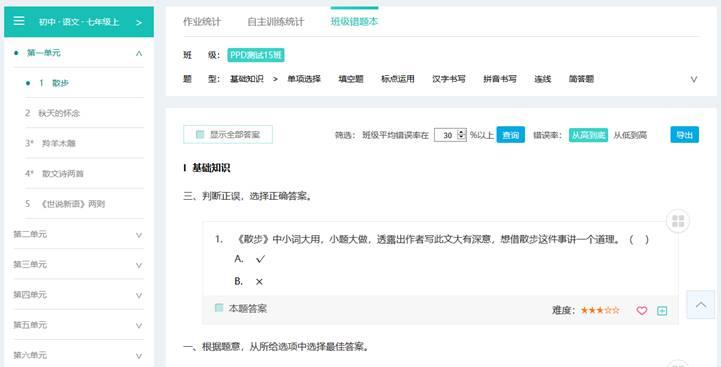Click the grid icon beside question one
Image resolution: width=721 pixels, height=367 pixels.
[x=678, y=221]
